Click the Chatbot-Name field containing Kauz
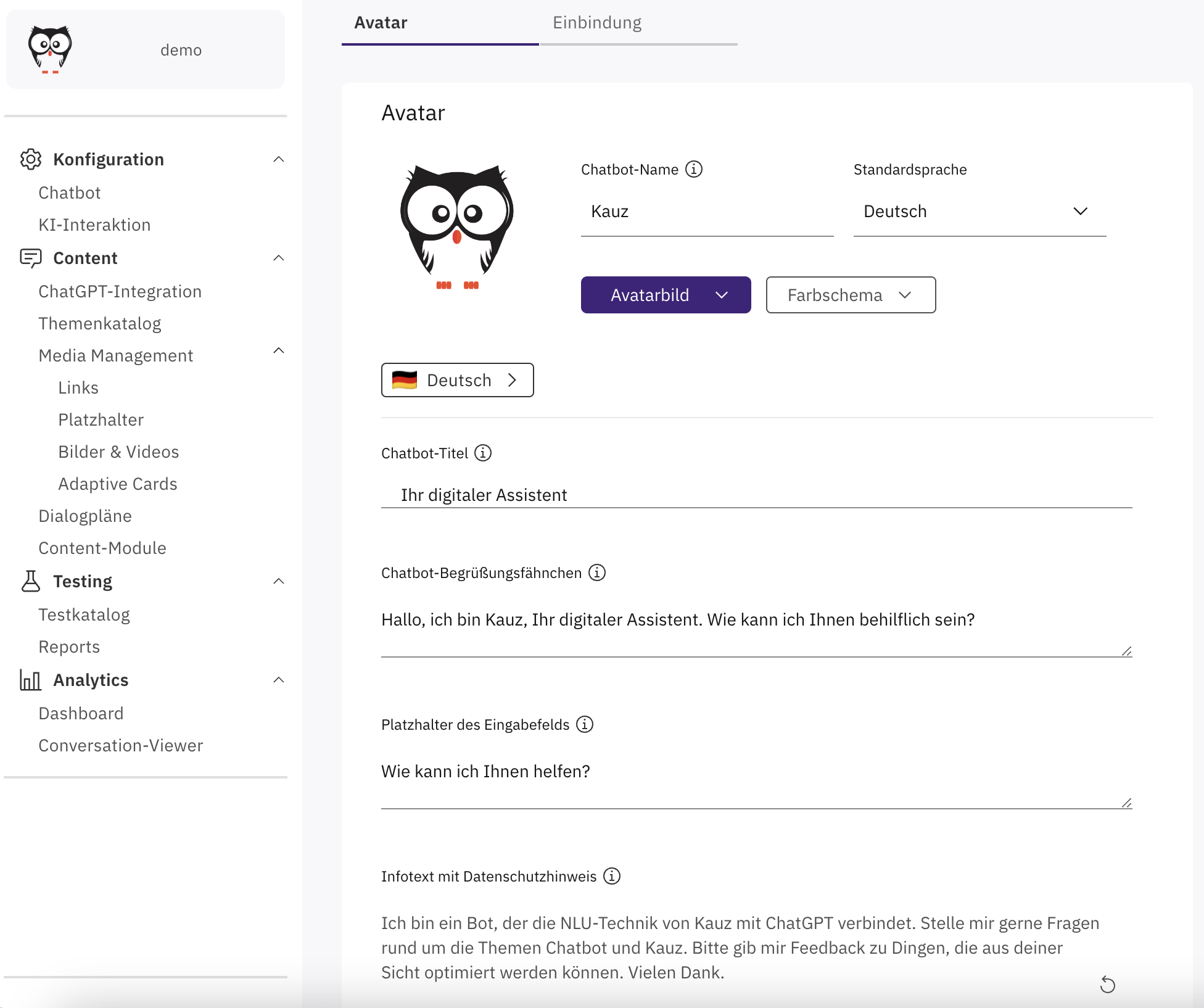This screenshot has height=1008, width=1204. tap(707, 212)
